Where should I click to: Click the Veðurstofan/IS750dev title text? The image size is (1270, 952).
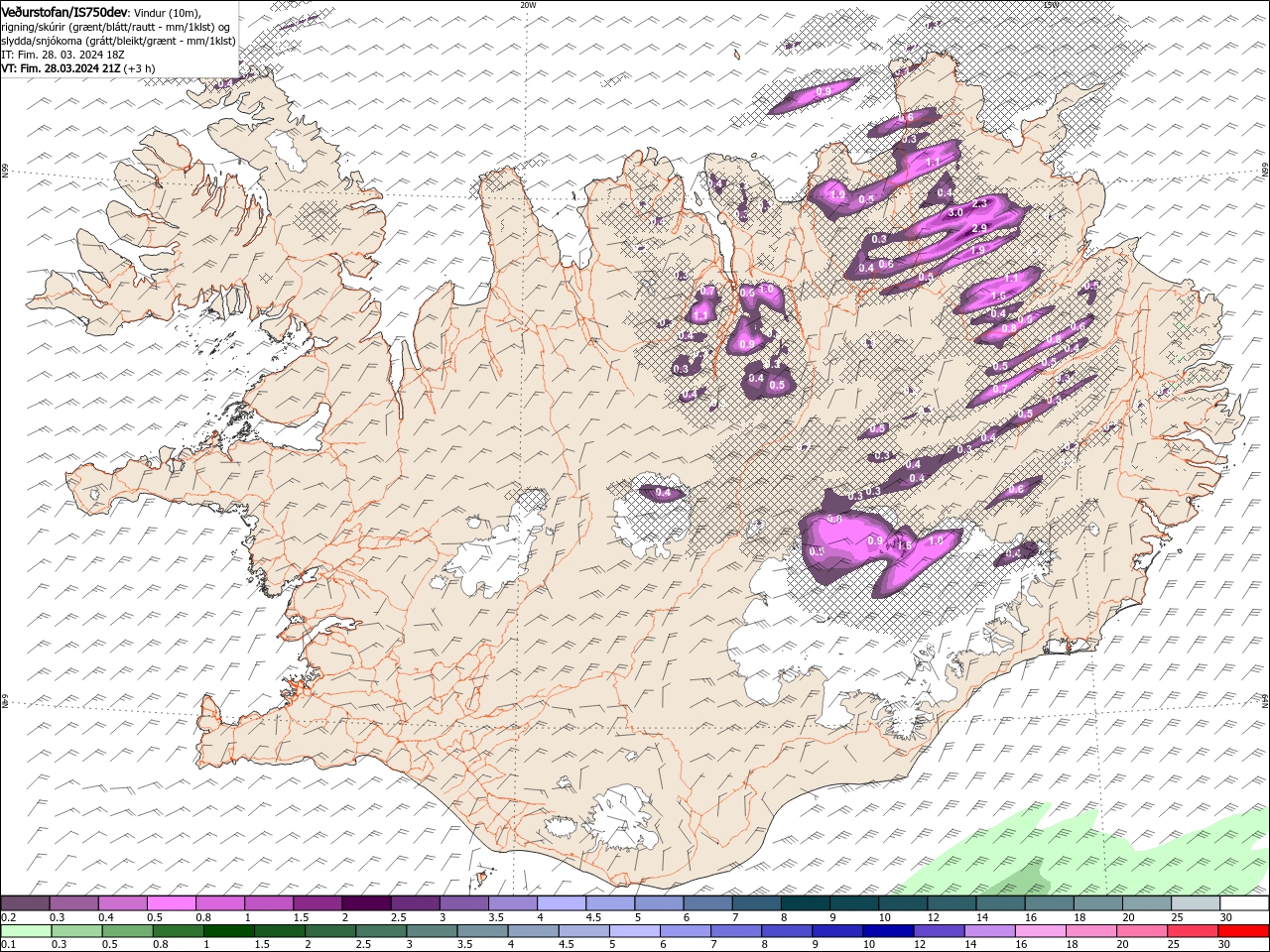point(64,11)
